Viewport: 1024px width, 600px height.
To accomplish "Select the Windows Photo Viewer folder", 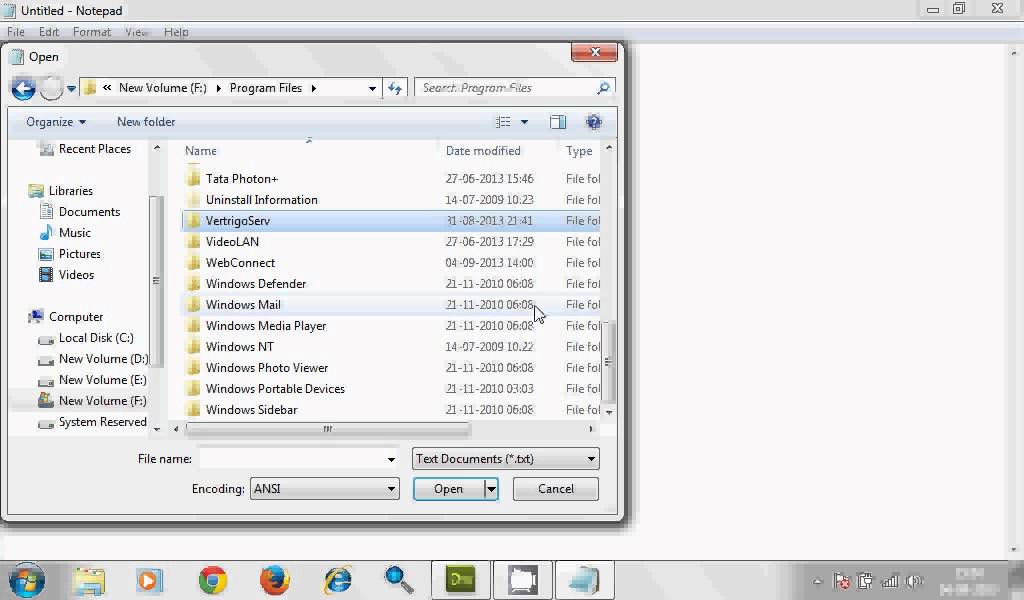I will point(391,368).
